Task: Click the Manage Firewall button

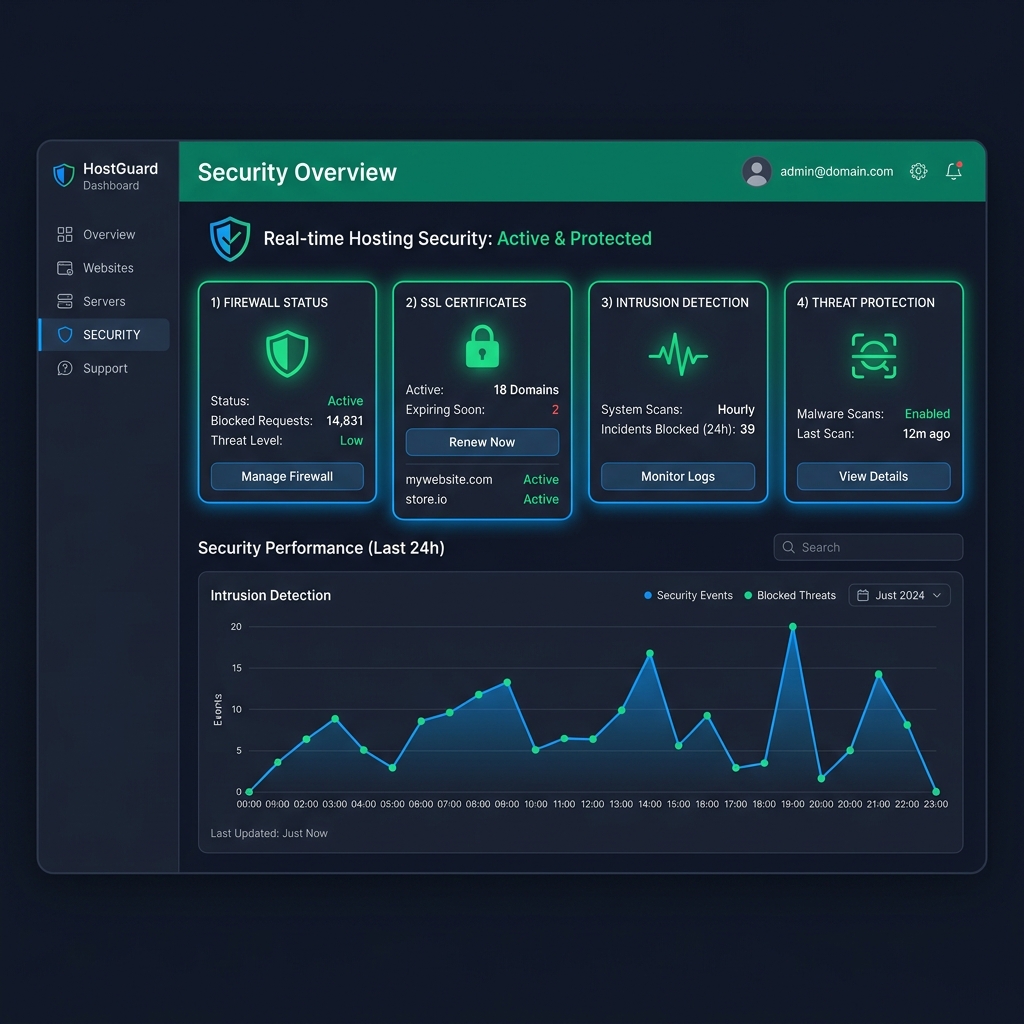Action: pos(287,476)
